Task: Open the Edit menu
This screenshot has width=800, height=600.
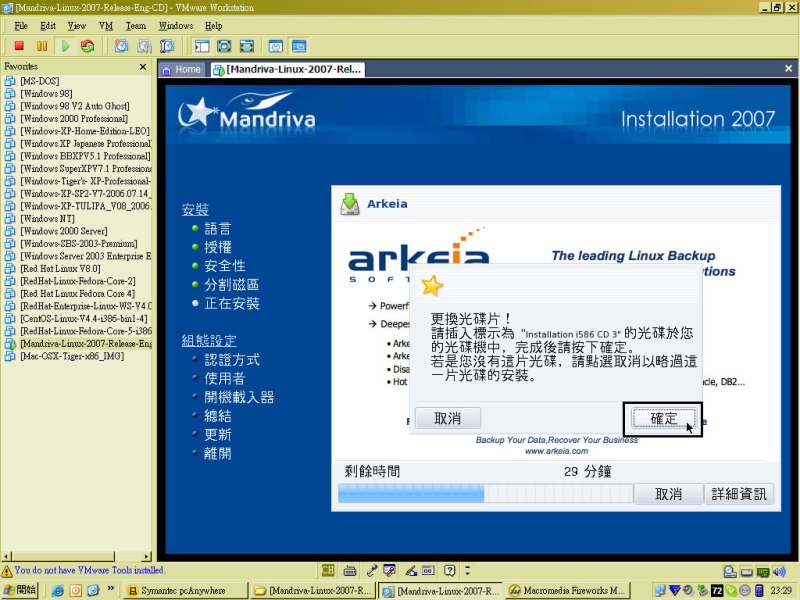Action: pyautogui.click(x=48, y=26)
